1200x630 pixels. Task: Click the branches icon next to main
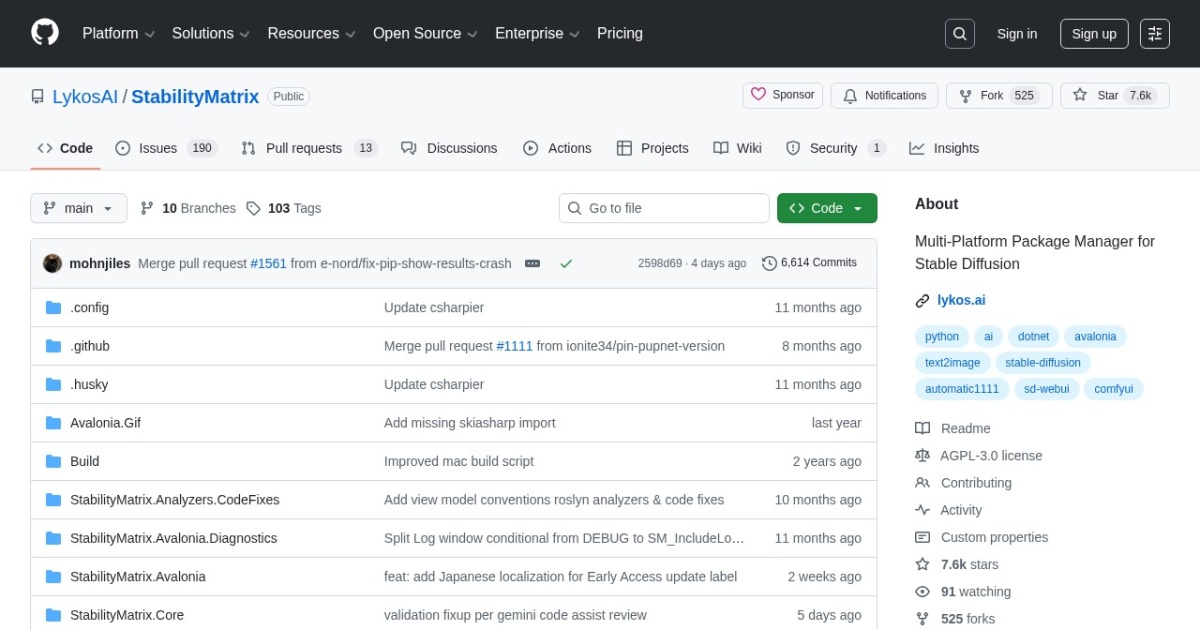click(147, 208)
